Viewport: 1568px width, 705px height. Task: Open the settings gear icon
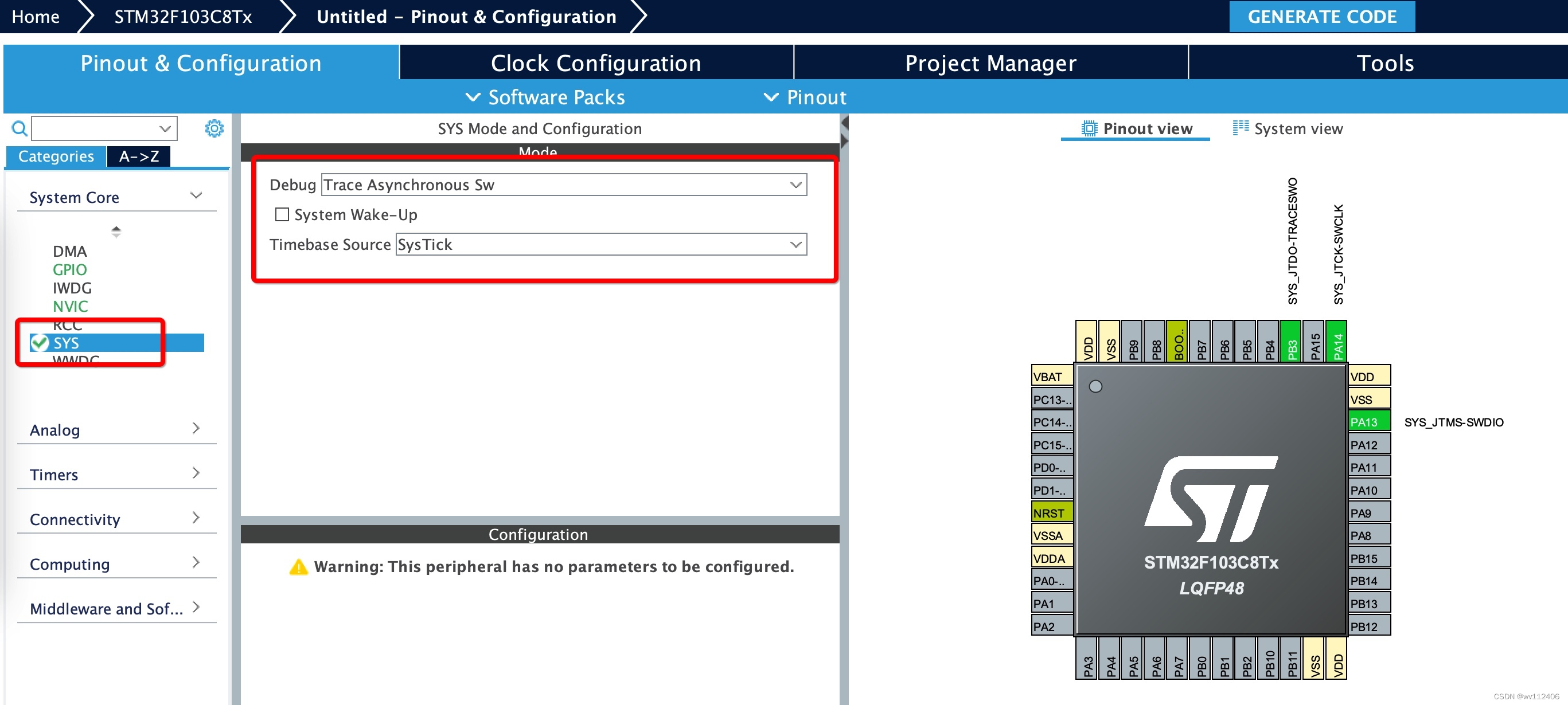tap(214, 128)
